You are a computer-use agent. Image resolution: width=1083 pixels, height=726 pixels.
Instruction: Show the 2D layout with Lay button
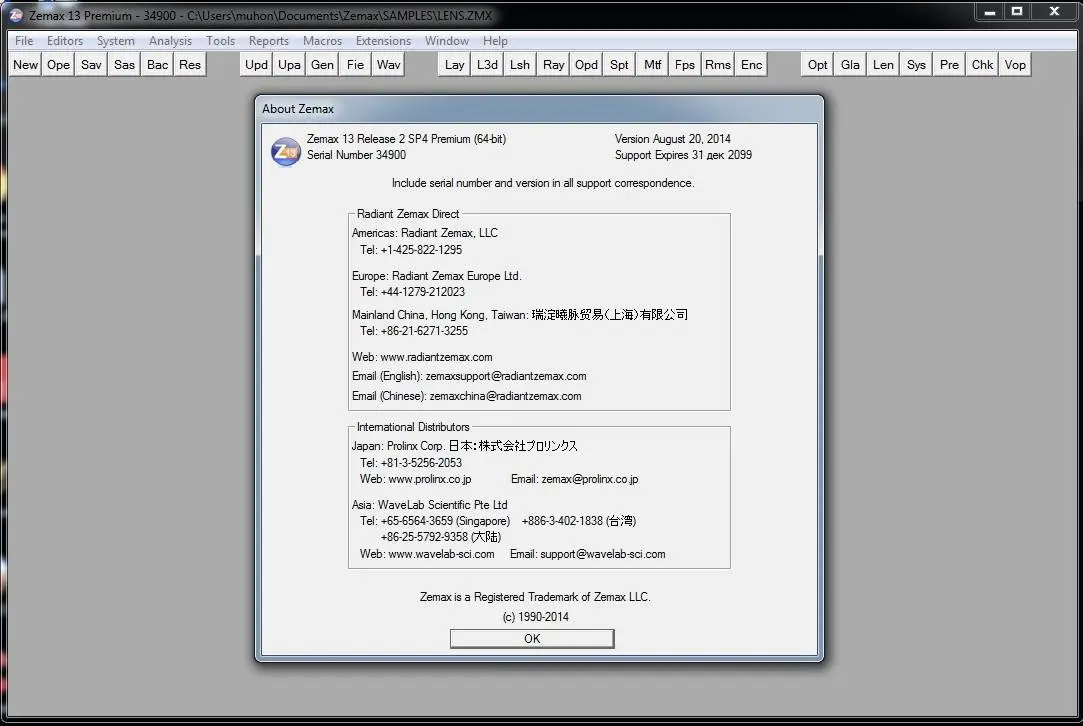click(x=454, y=65)
